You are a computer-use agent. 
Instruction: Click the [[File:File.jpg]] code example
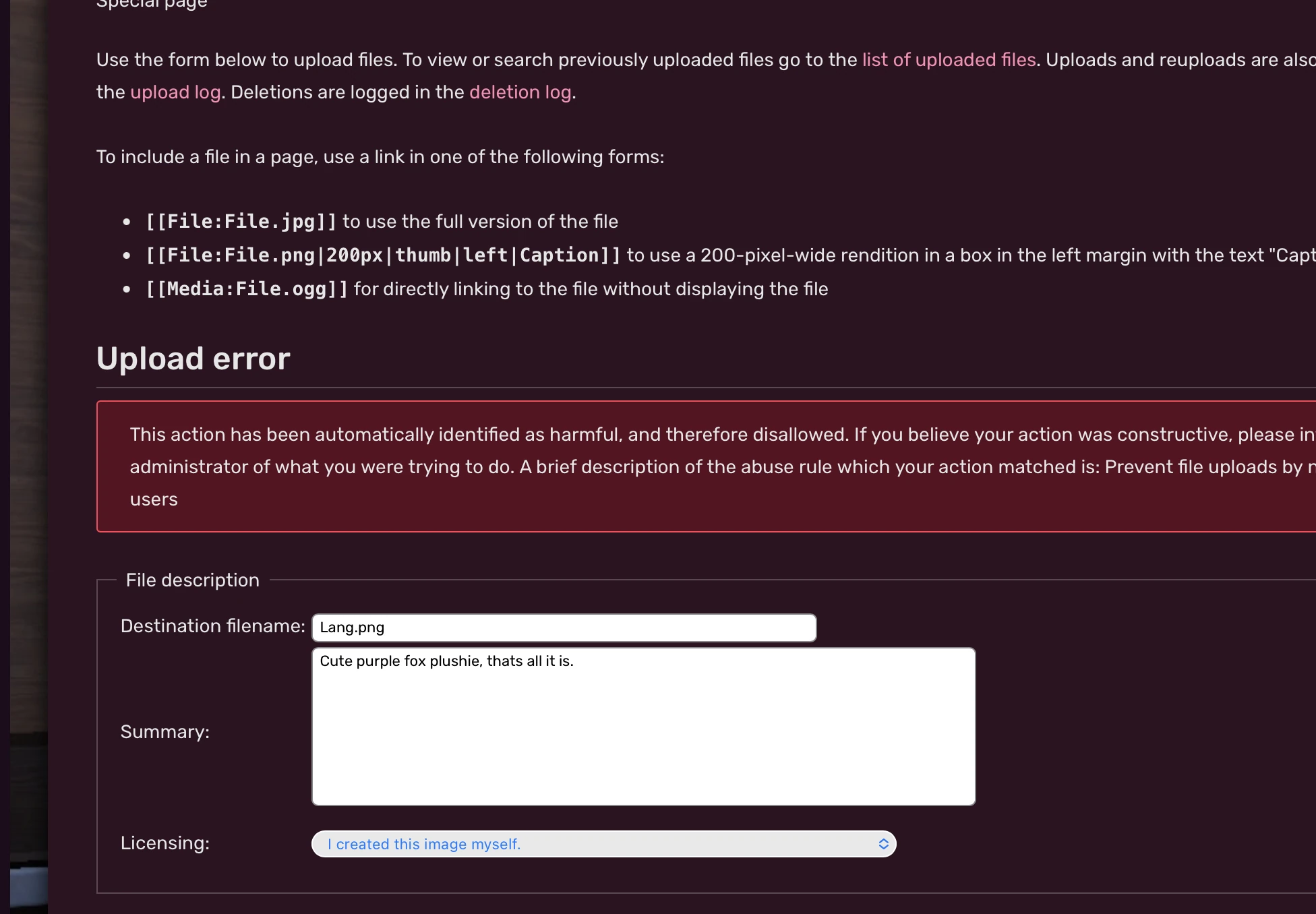(241, 222)
